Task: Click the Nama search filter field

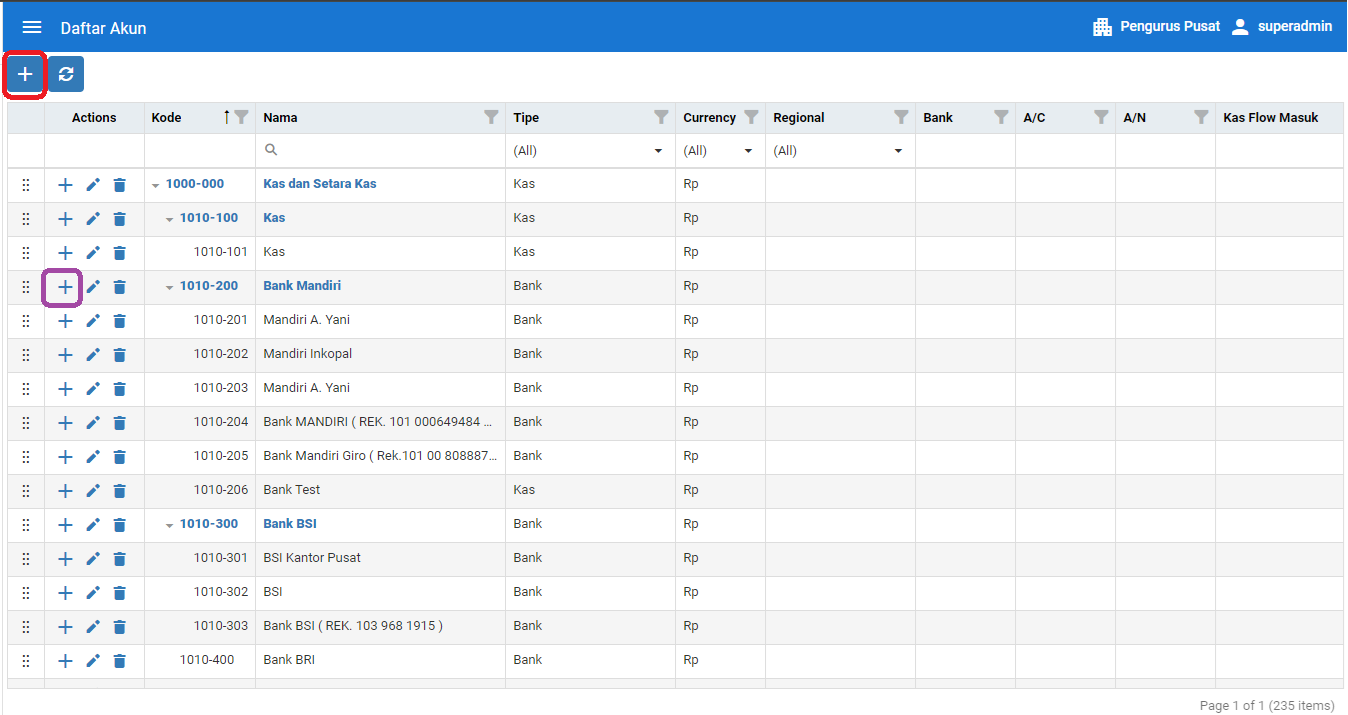Action: tap(385, 151)
